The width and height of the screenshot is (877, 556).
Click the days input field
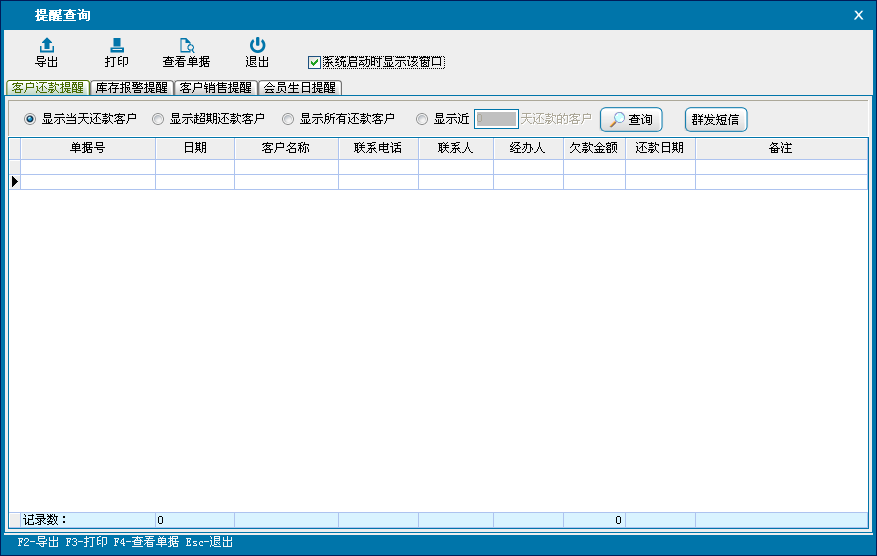[495, 119]
